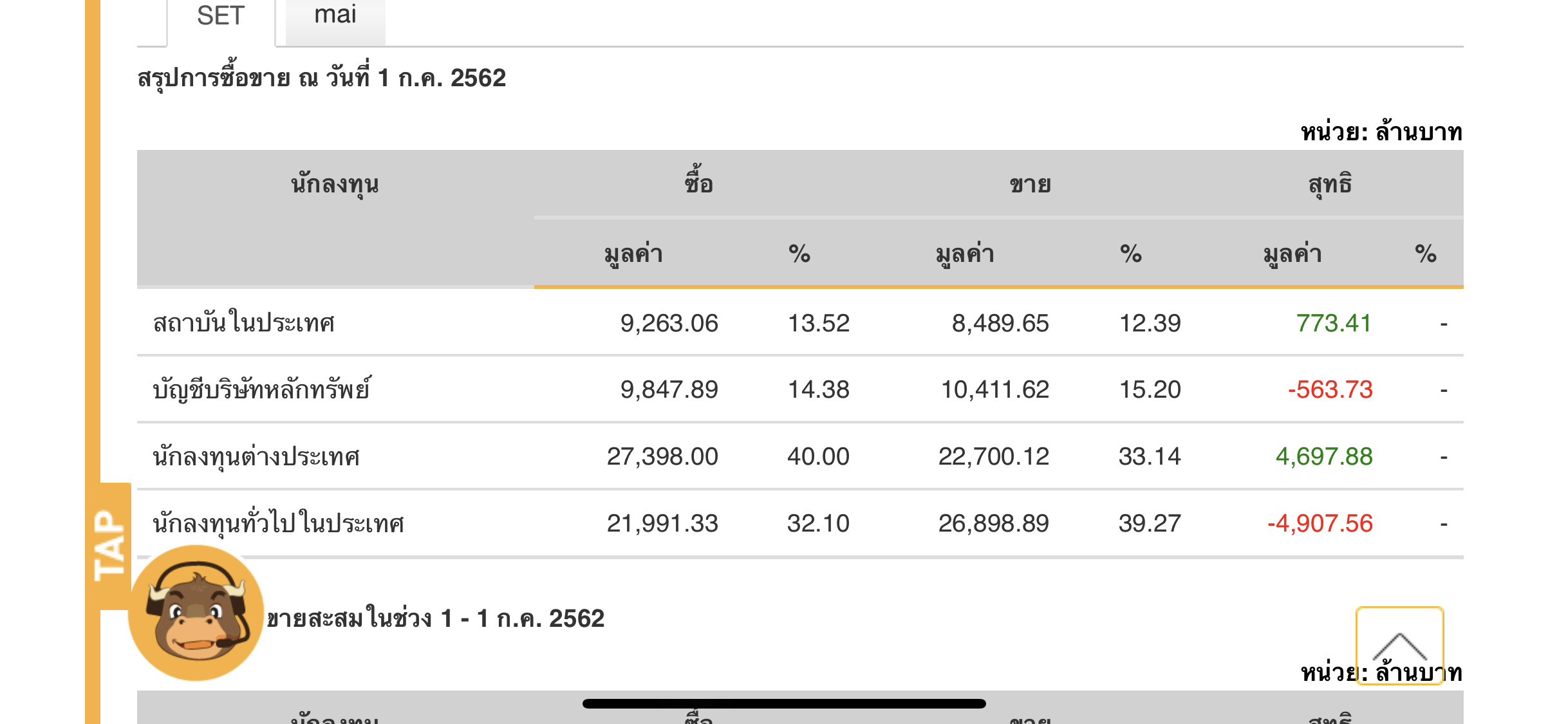
Task: Click the red -563.73 net value
Action: tap(1330, 390)
